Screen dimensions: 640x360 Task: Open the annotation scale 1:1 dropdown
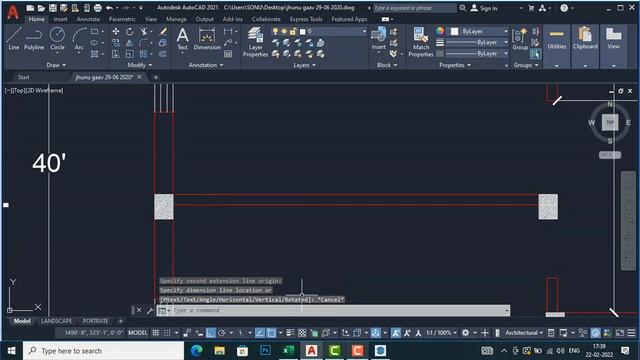[x=442, y=333]
